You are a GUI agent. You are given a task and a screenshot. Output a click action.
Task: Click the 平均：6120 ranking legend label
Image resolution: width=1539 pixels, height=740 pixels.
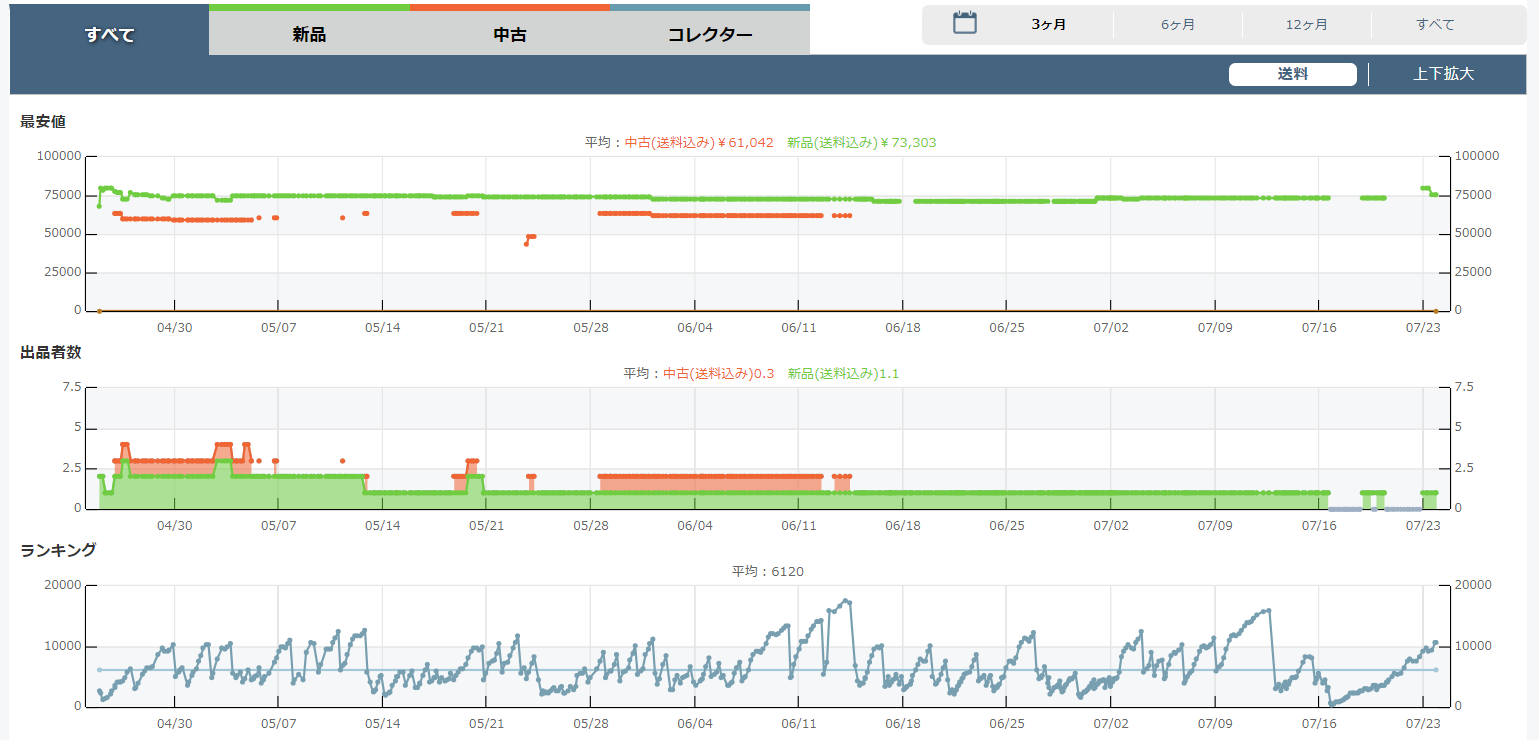click(x=767, y=572)
